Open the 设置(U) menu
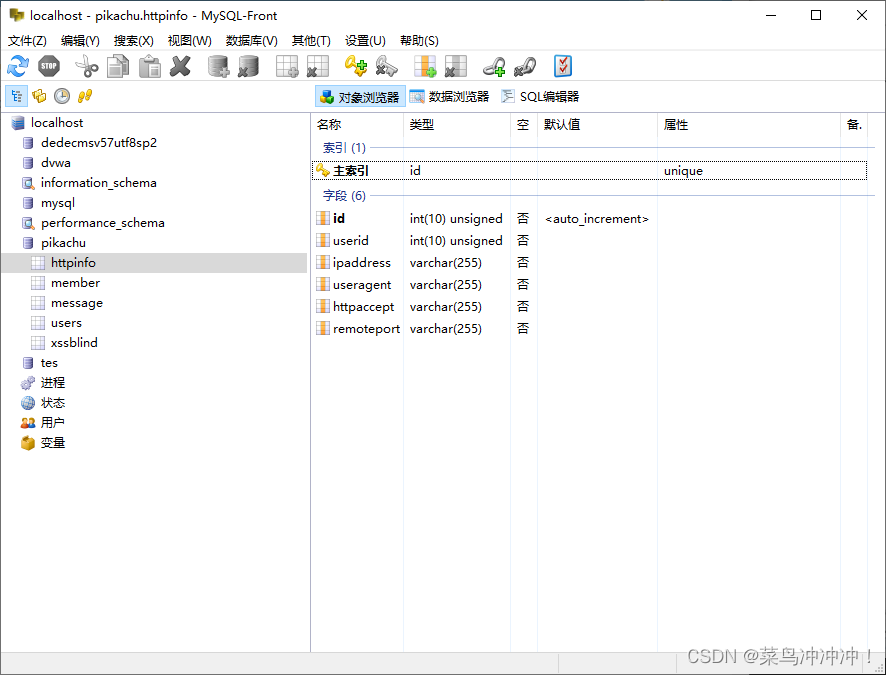Viewport: 886px width, 675px height. coord(365,41)
